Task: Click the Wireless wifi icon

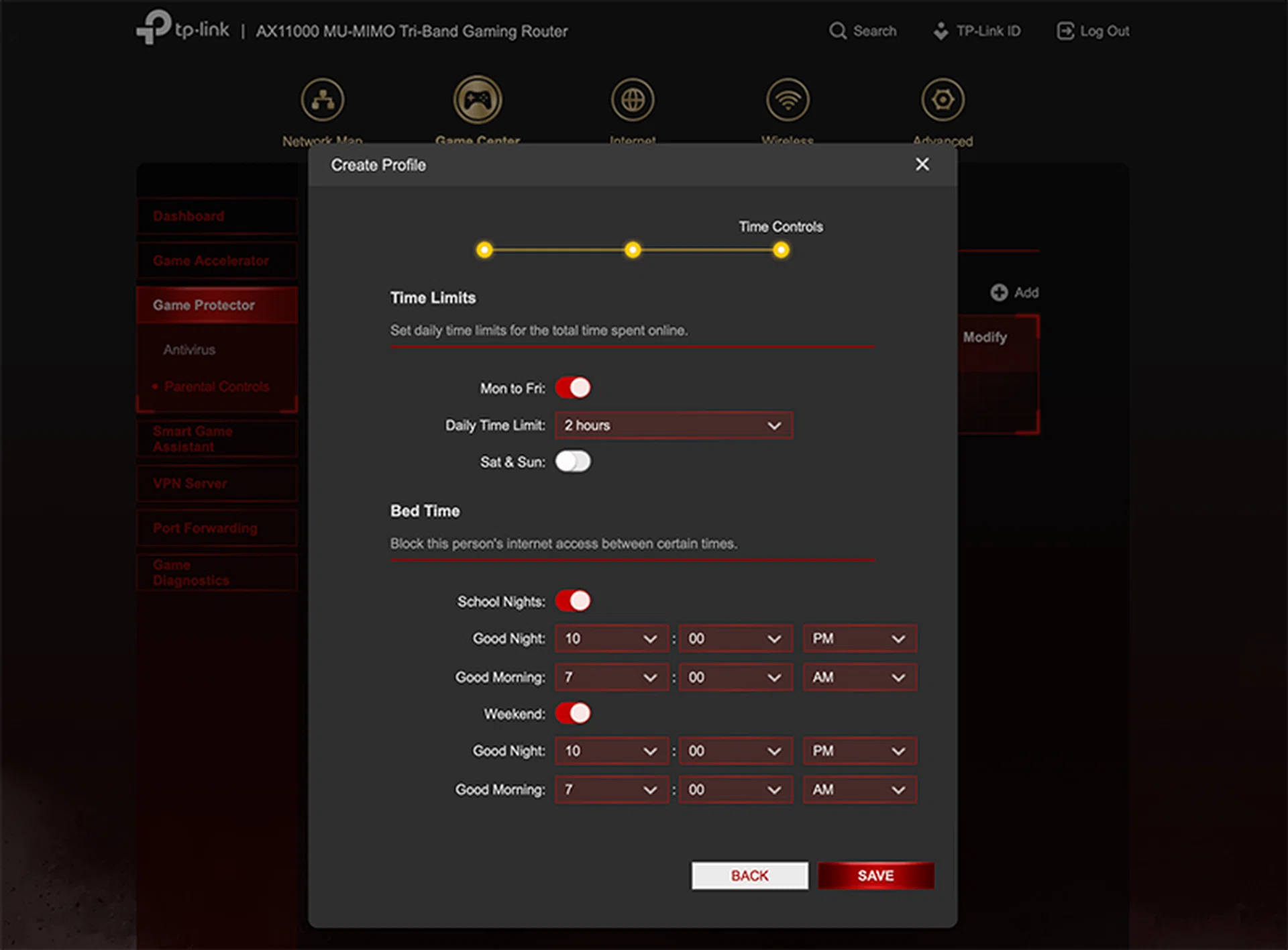Action: coord(788,100)
